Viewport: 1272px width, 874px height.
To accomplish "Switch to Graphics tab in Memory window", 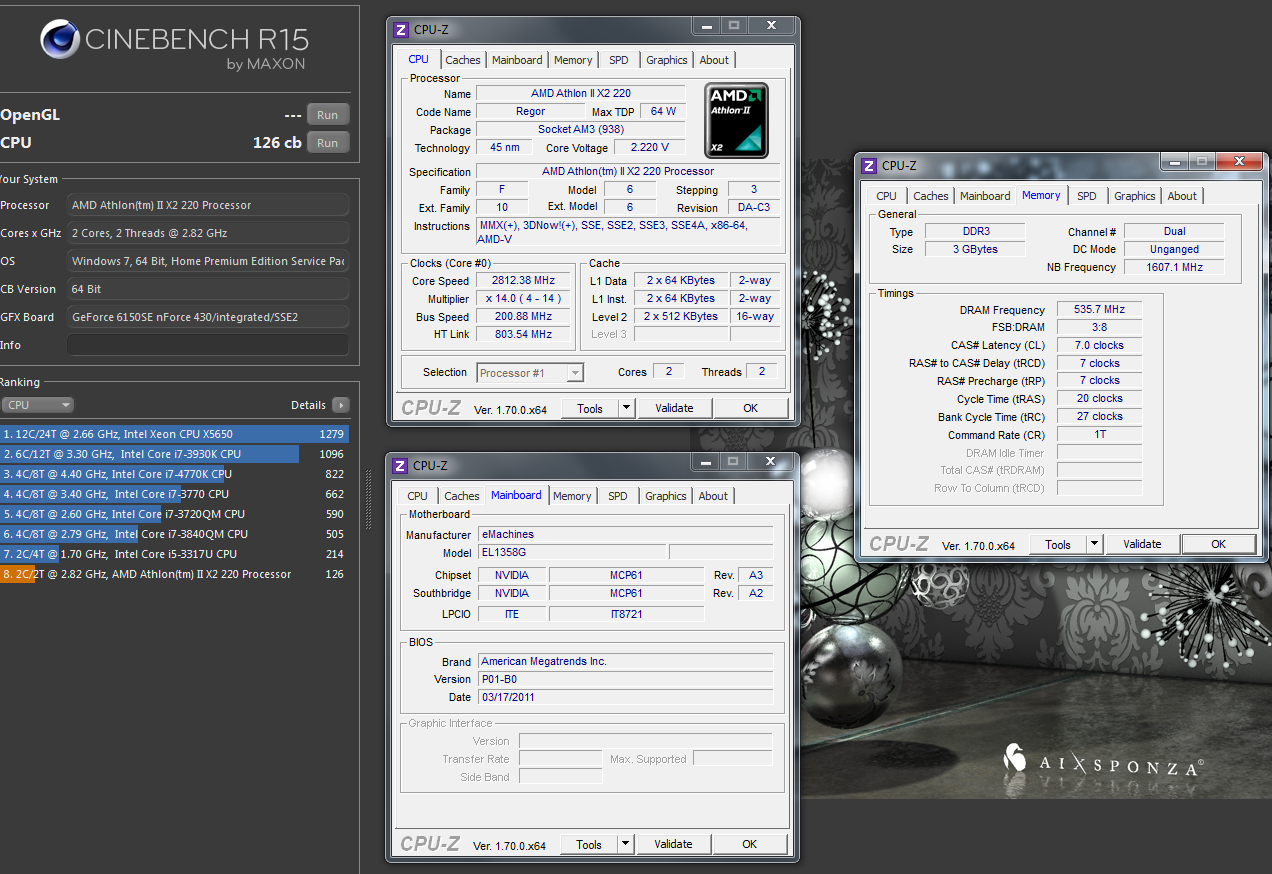I will 1135,196.
